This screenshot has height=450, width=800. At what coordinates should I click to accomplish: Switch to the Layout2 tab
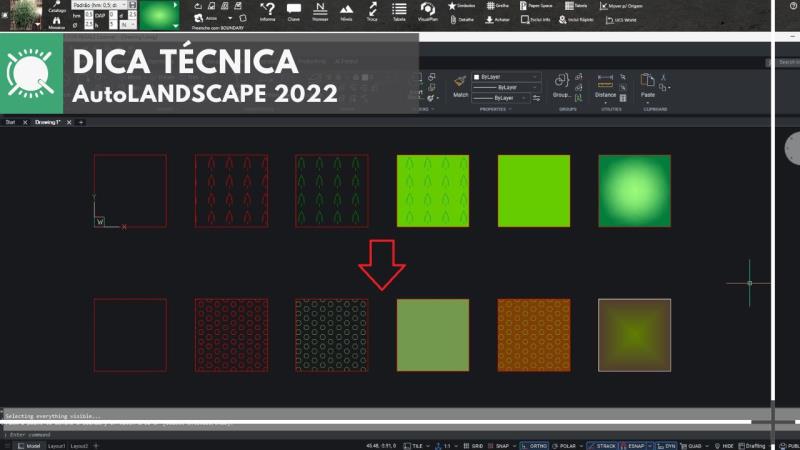point(79,446)
